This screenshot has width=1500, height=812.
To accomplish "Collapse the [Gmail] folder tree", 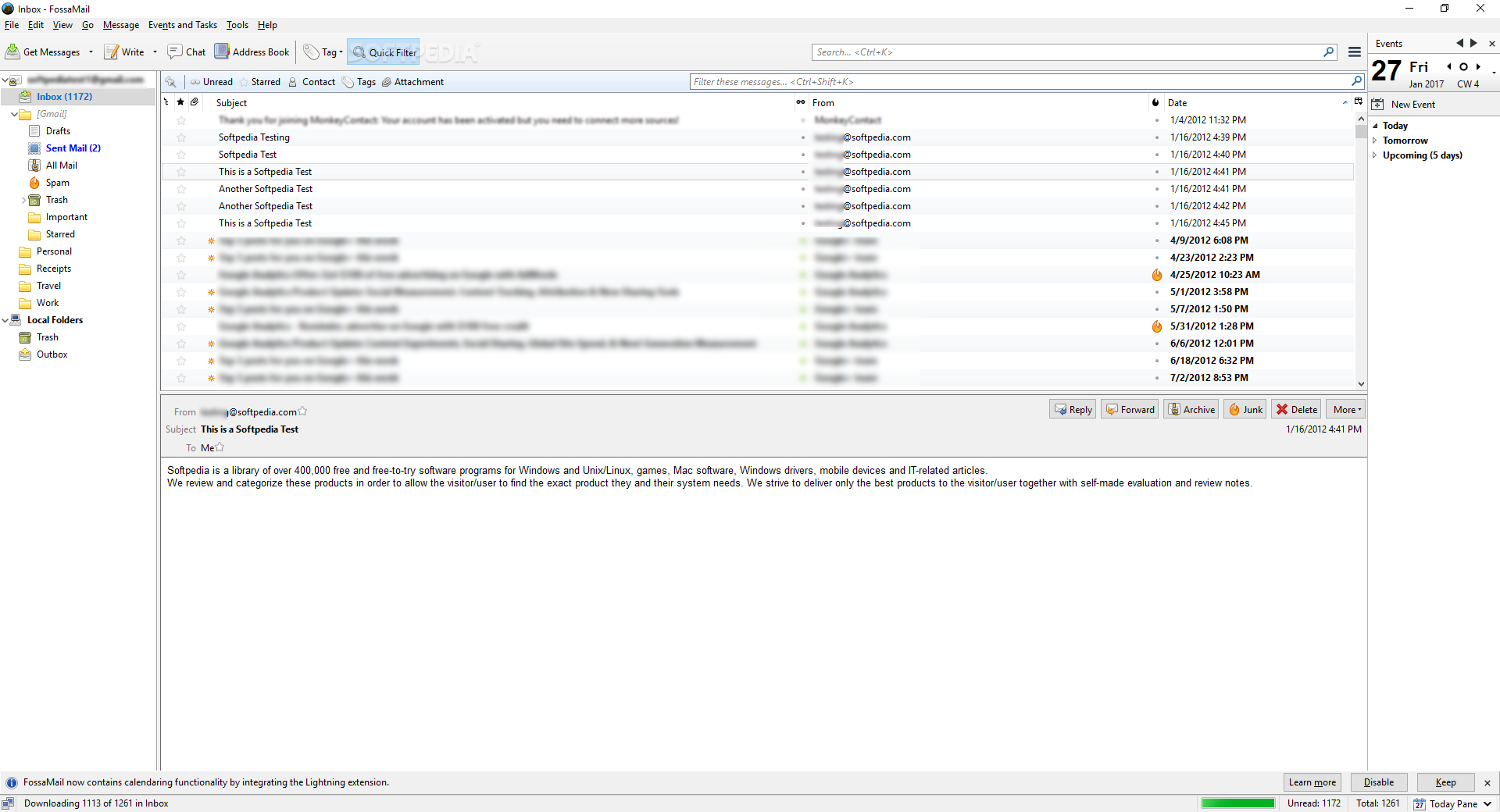I will (15, 114).
